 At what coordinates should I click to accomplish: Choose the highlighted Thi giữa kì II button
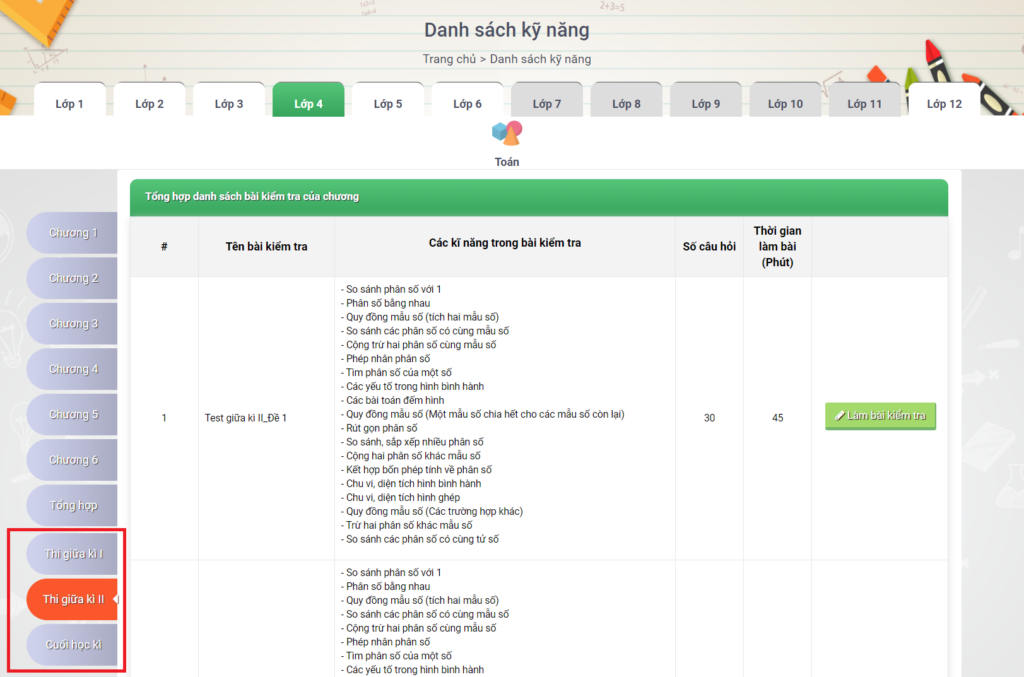(x=72, y=599)
